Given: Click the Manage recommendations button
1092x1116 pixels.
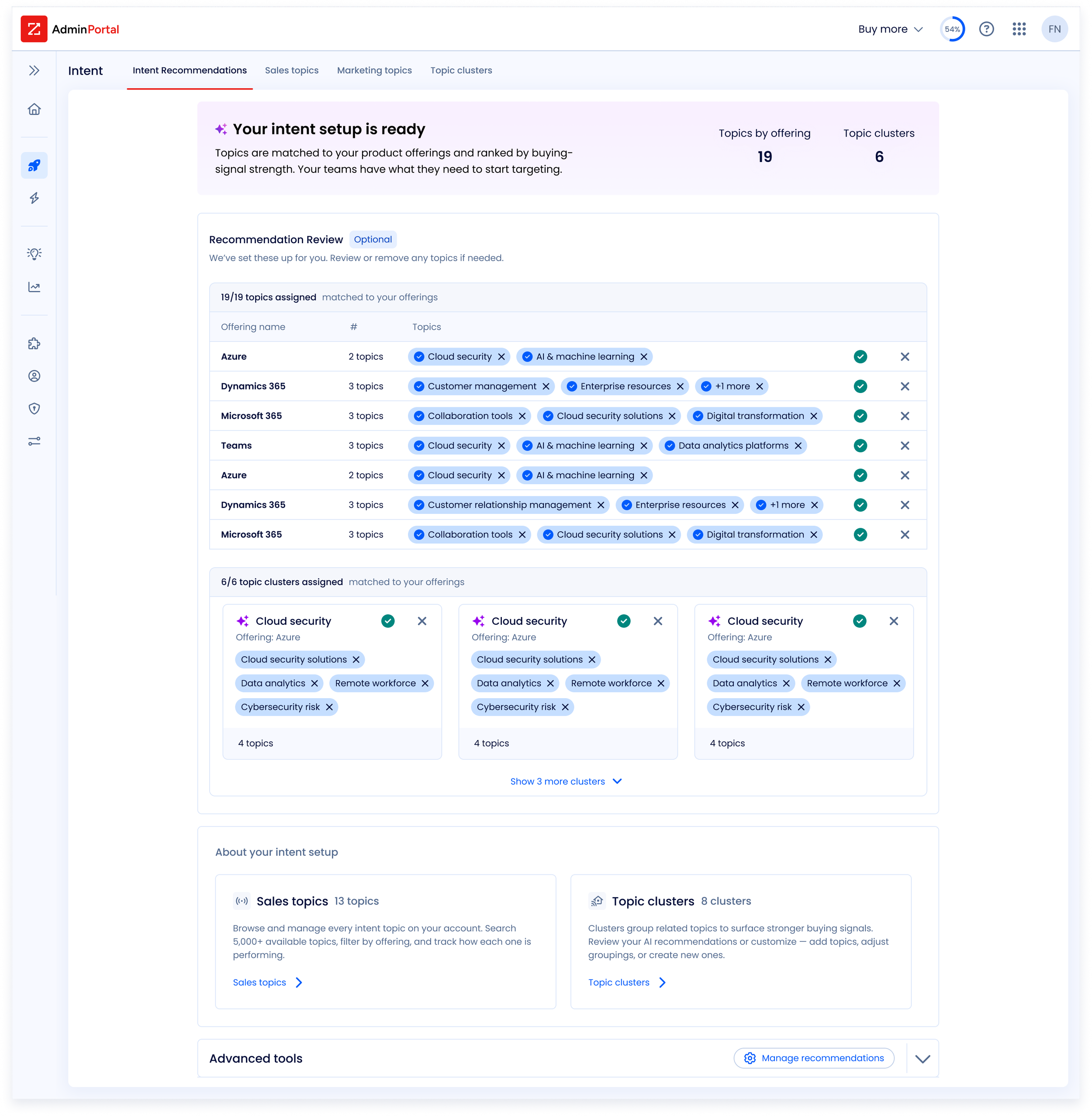Looking at the screenshot, I should (814, 1058).
